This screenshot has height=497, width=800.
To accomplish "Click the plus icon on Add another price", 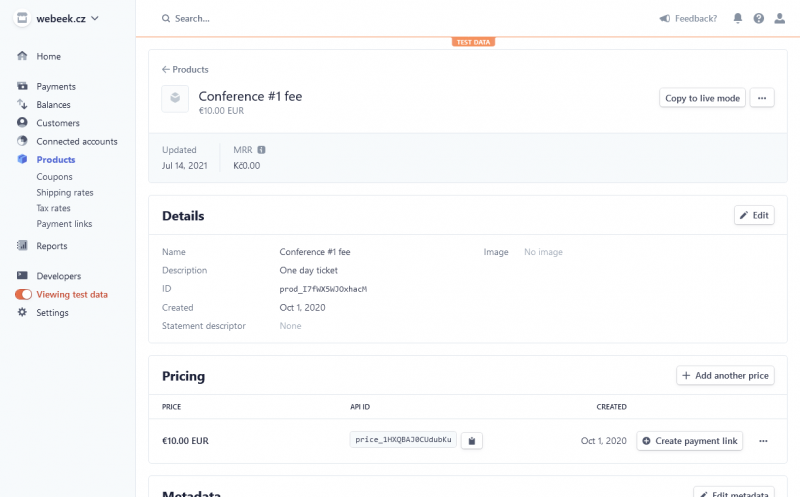I will point(686,376).
